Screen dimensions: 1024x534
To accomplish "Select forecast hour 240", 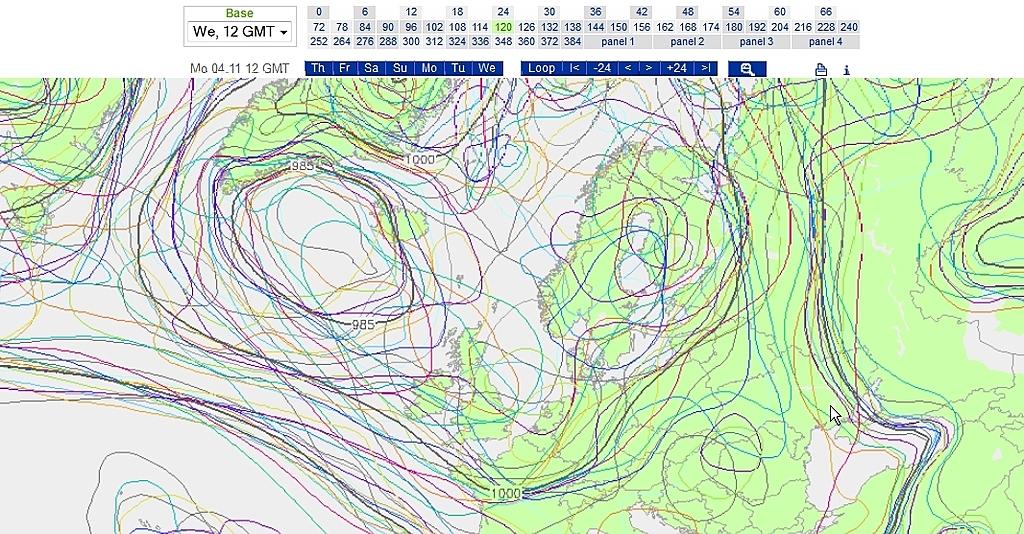I will (849, 27).
